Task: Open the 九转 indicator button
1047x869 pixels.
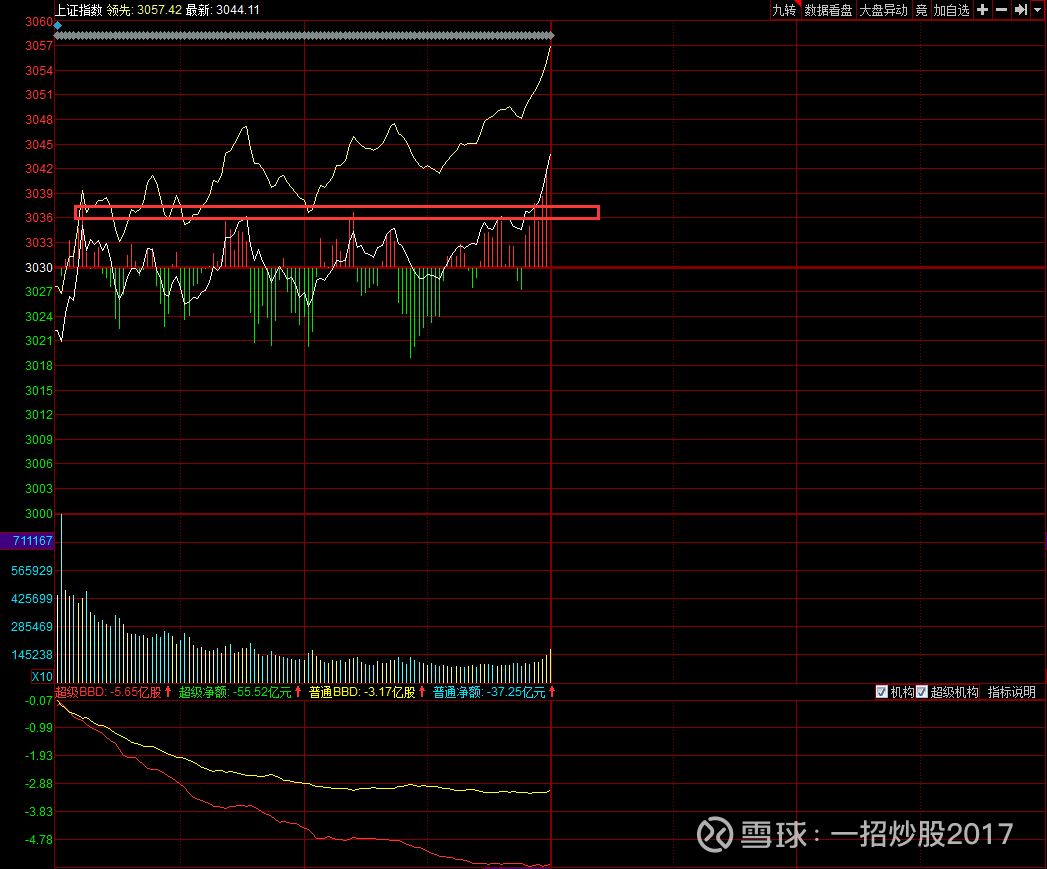Action: click(x=784, y=10)
